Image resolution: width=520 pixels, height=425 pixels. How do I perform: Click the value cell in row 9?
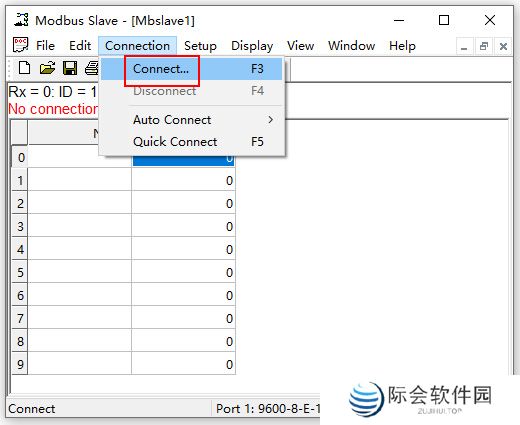(184, 364)
